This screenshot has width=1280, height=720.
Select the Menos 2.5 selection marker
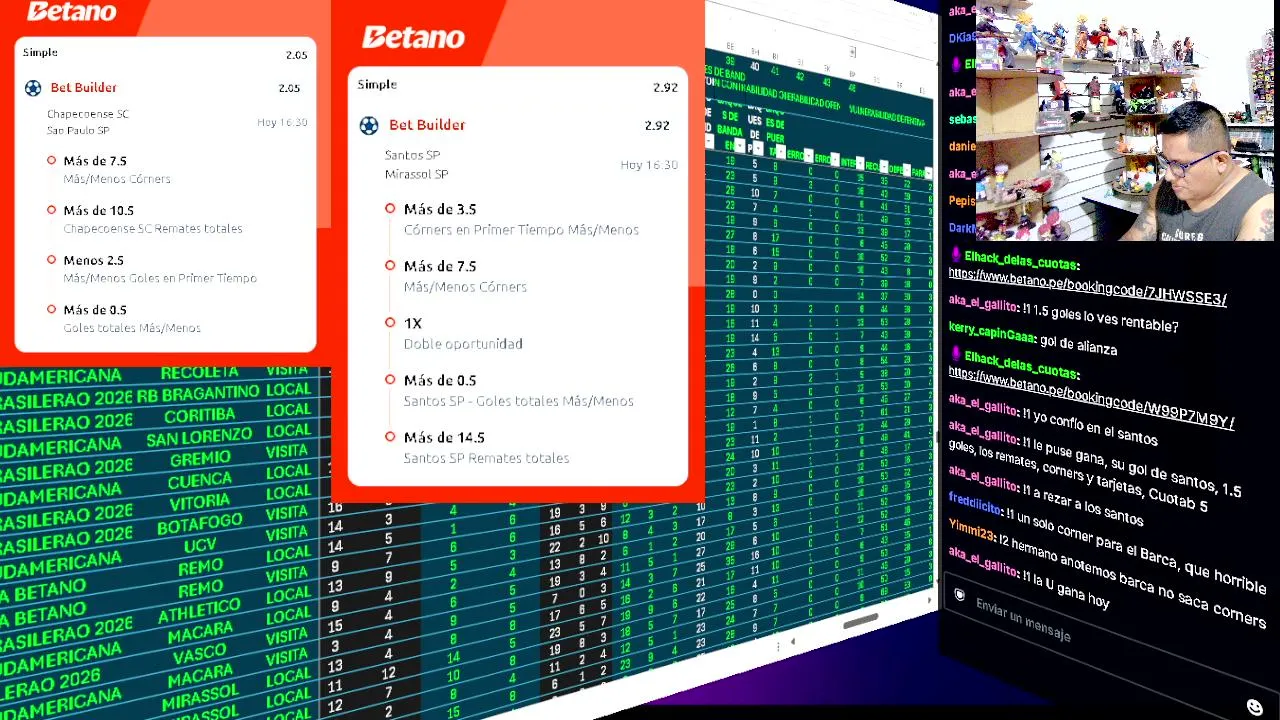(x=51, y=260)
